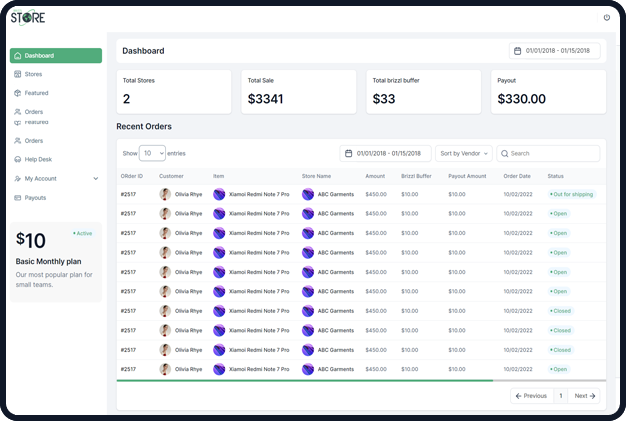Click calendar icon beside the Dashboard title date range
Viewport: 626px width, 421px height.
(x=517, y=50)
